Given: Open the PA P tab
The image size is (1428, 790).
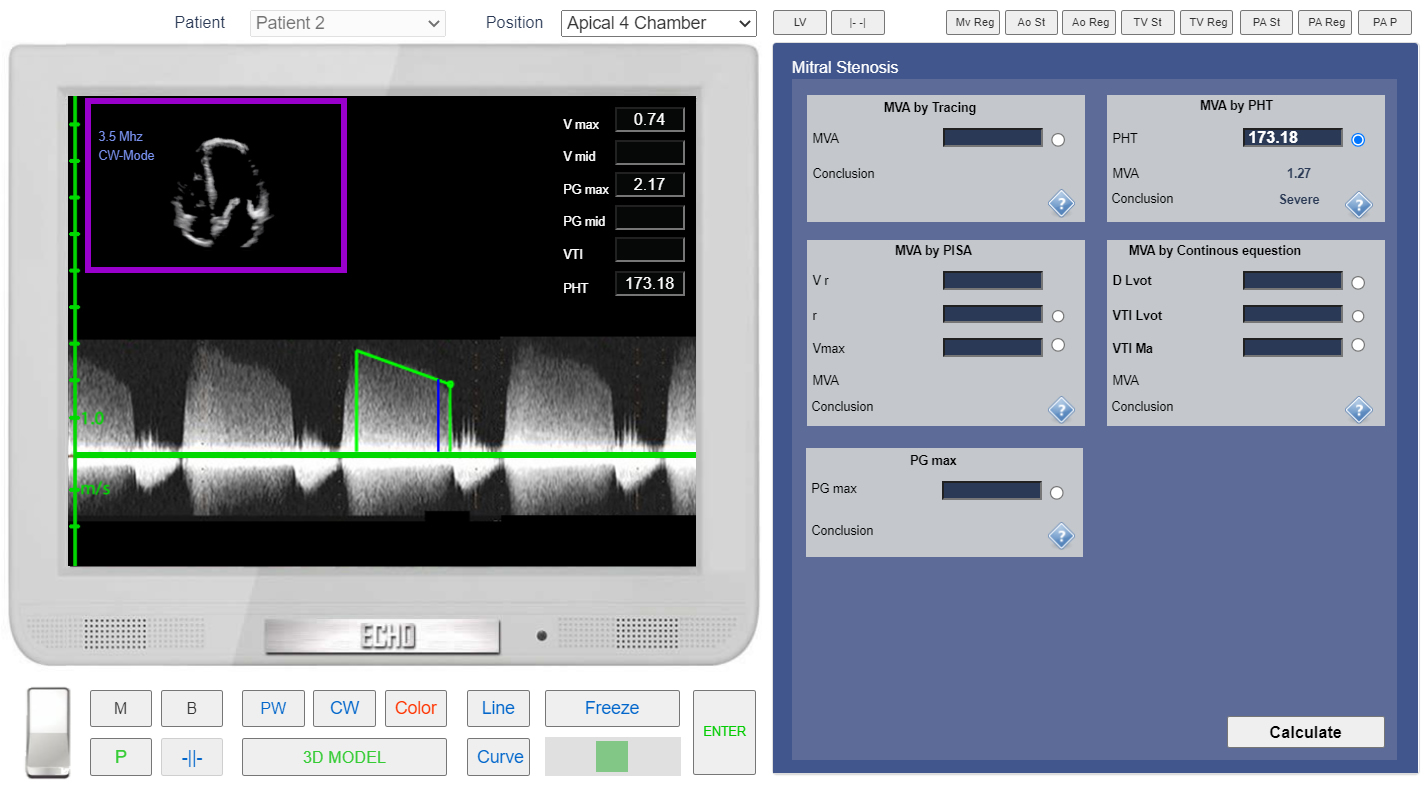Looking at the screenshot, I should [1385, 23].
